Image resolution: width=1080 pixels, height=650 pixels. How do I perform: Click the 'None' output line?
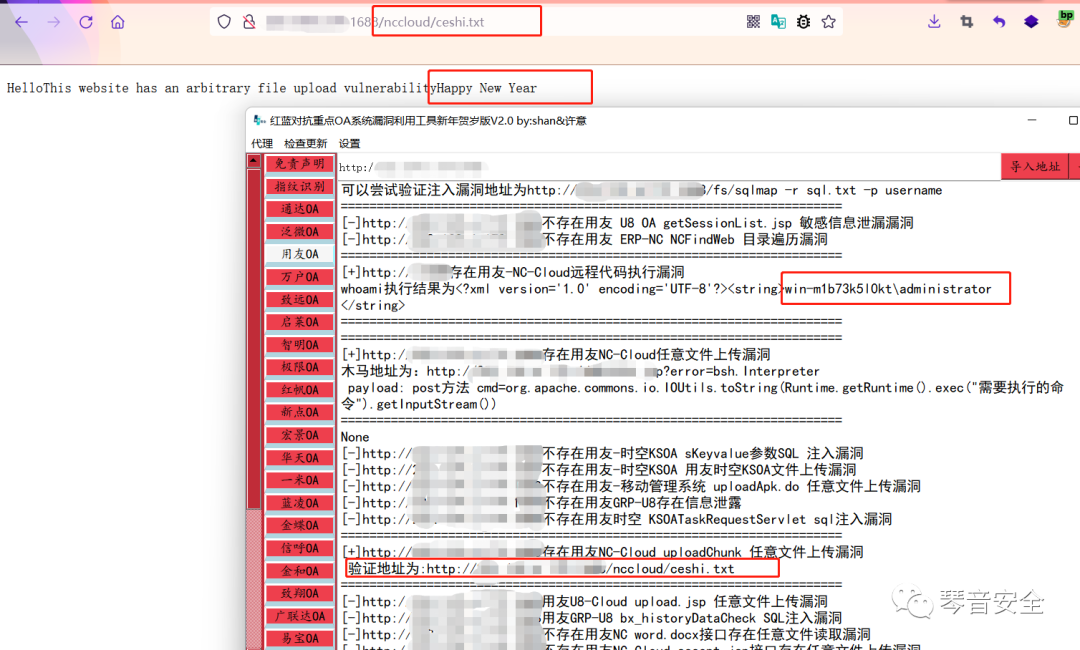(x=355, y=437)
